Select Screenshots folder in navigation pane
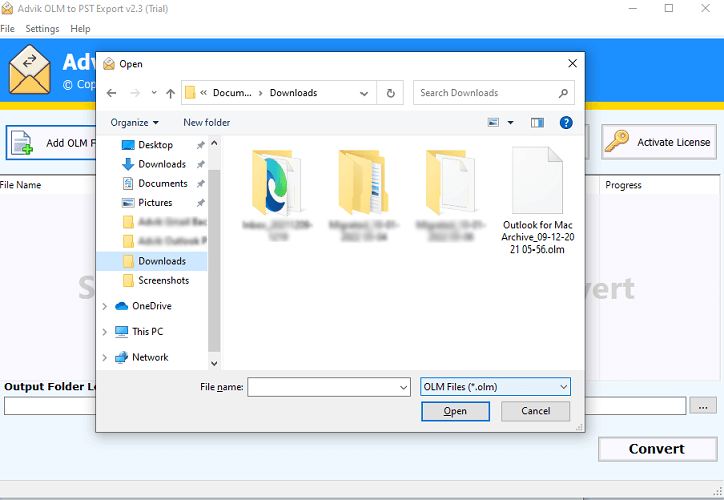 pos(163,281)
